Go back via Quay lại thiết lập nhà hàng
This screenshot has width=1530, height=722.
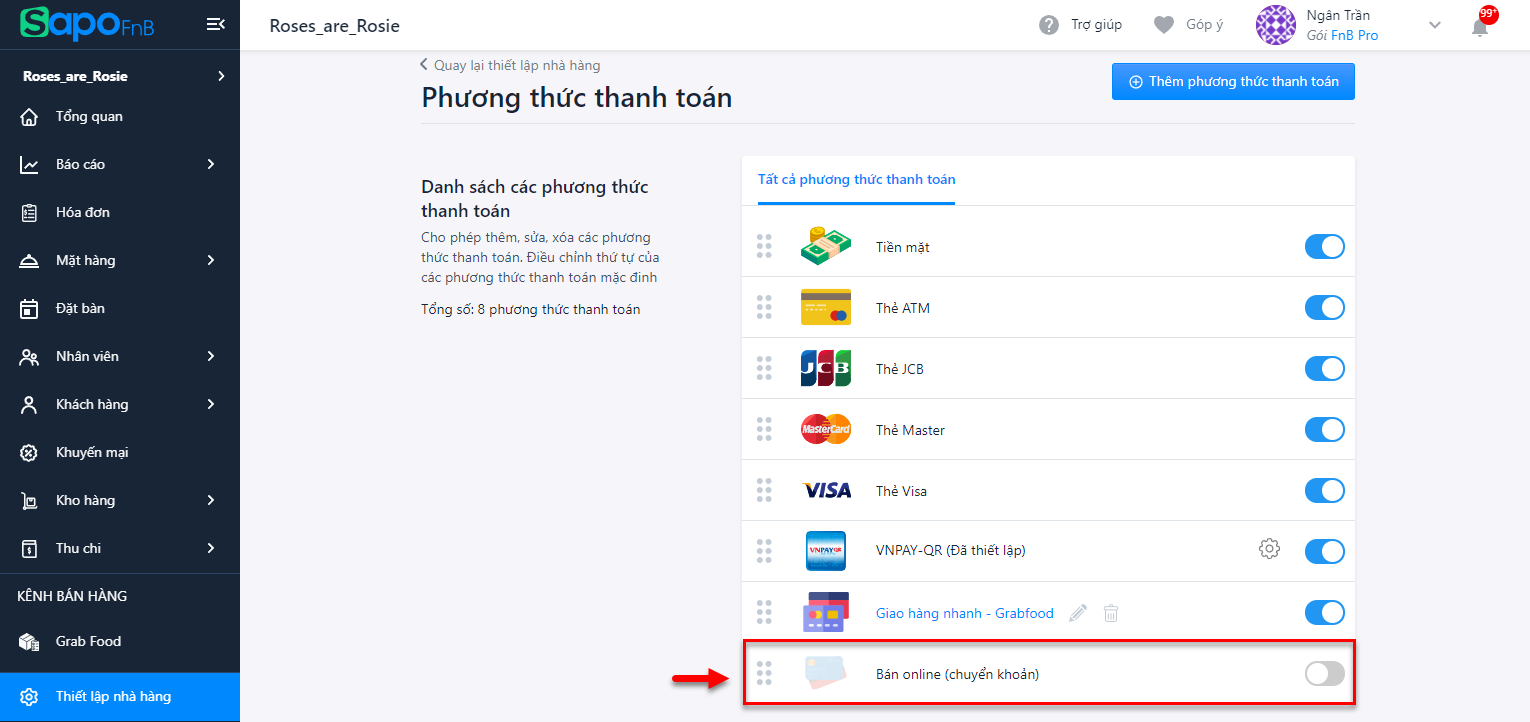point(510,65)
